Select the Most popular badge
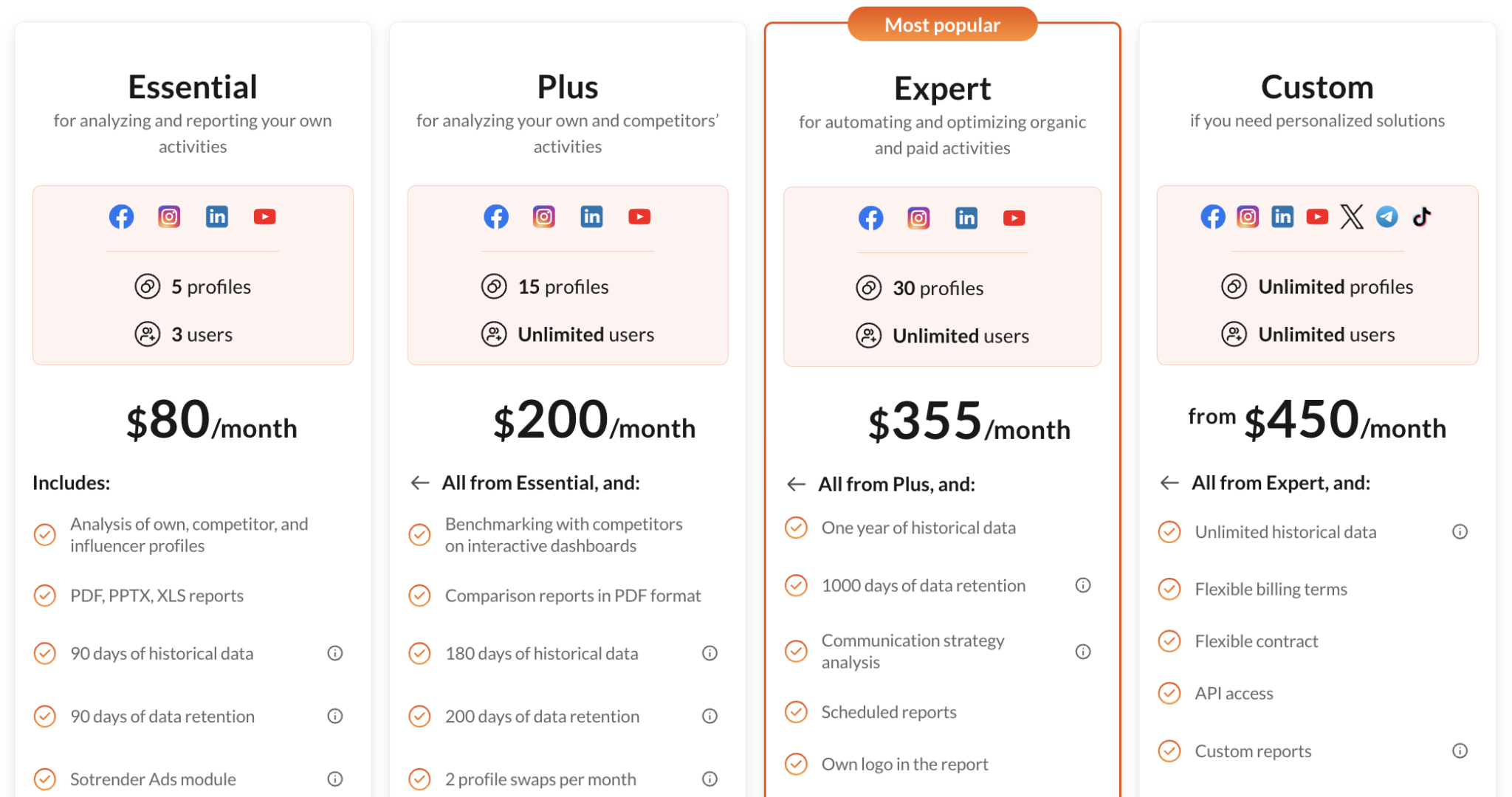1512x797 pixels. (942, 24)
